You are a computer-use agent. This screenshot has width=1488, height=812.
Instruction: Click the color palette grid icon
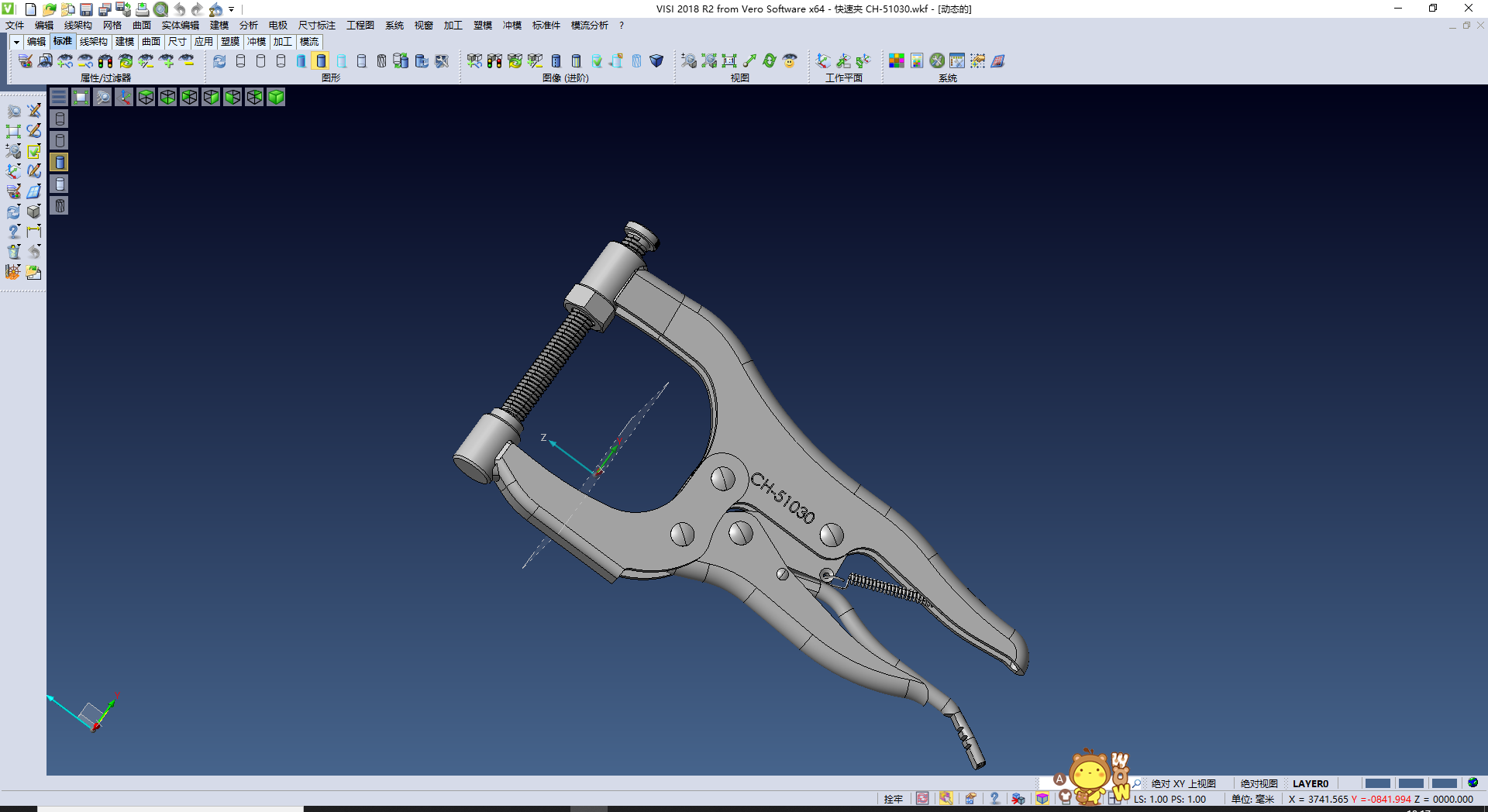[x=896, y=61]
